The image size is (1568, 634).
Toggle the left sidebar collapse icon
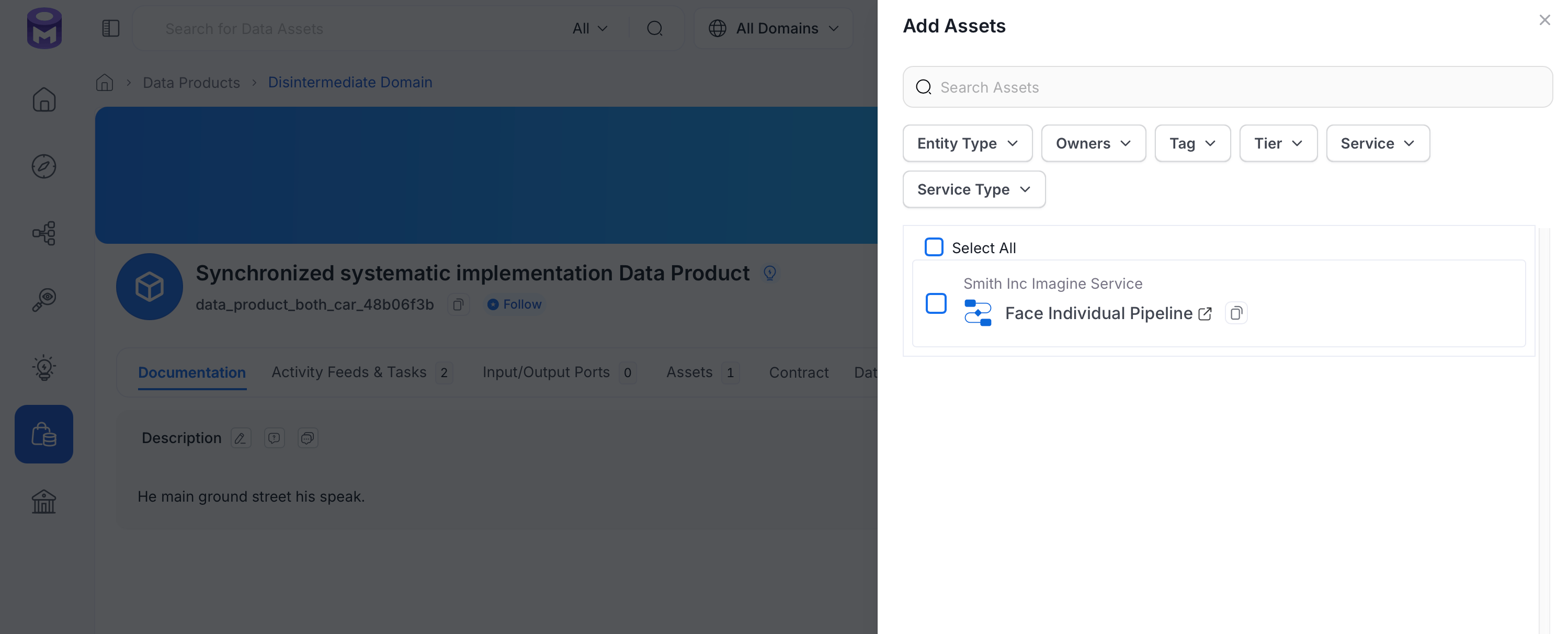click(110, 28)
